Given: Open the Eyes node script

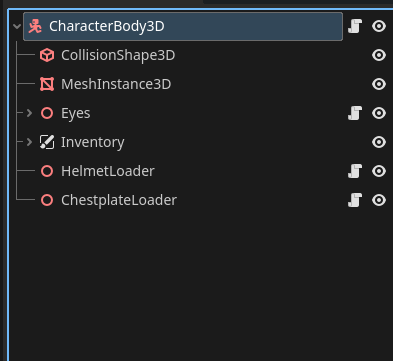Looking at the screenshot, I should click(355, 113).
